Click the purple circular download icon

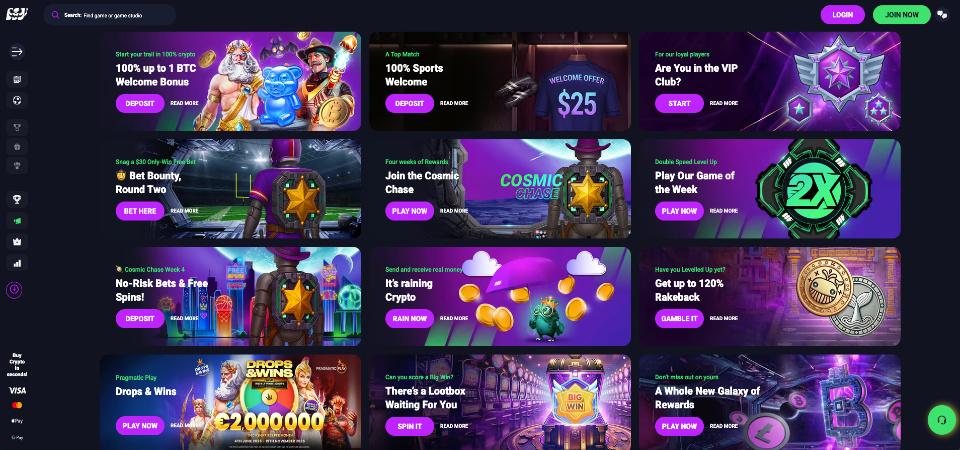[x=14, y=290]
